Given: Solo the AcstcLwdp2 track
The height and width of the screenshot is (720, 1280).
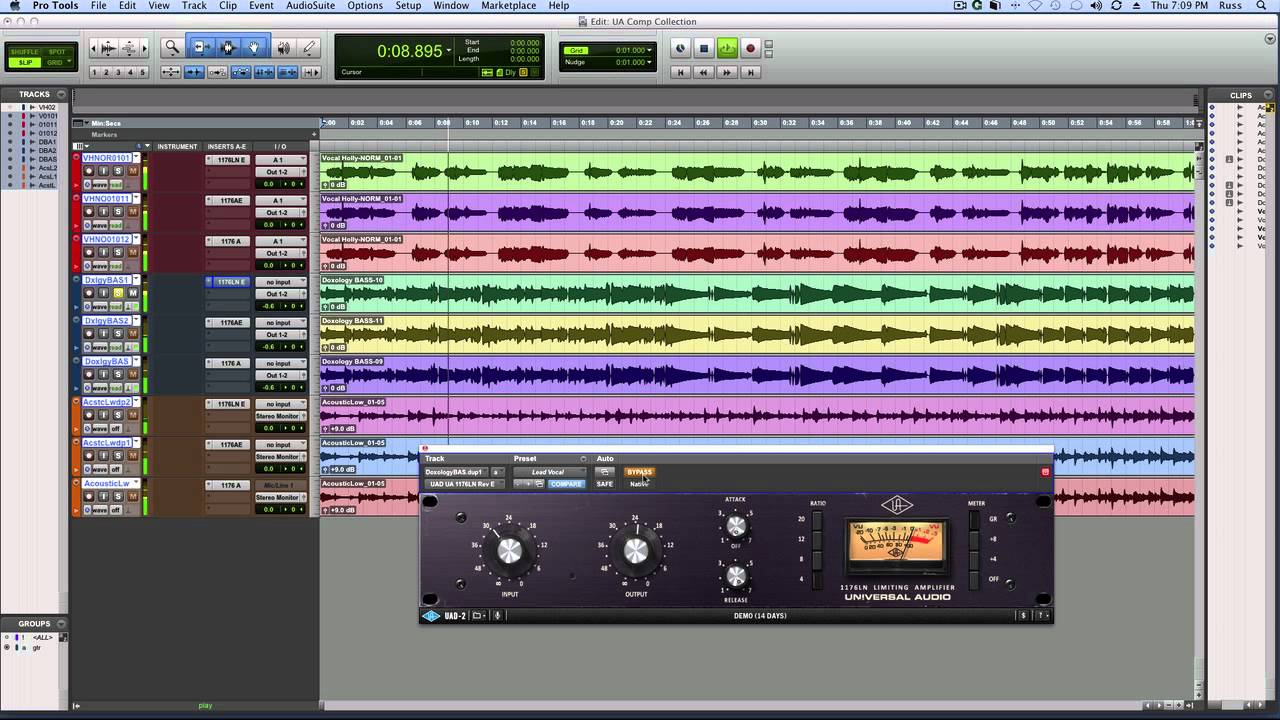Looking at the screenshot, I should [x=118, y=415].
